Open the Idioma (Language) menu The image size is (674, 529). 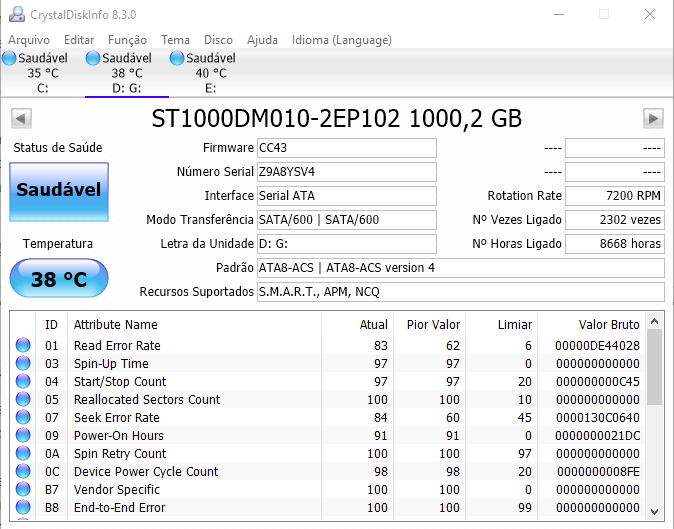342,40
